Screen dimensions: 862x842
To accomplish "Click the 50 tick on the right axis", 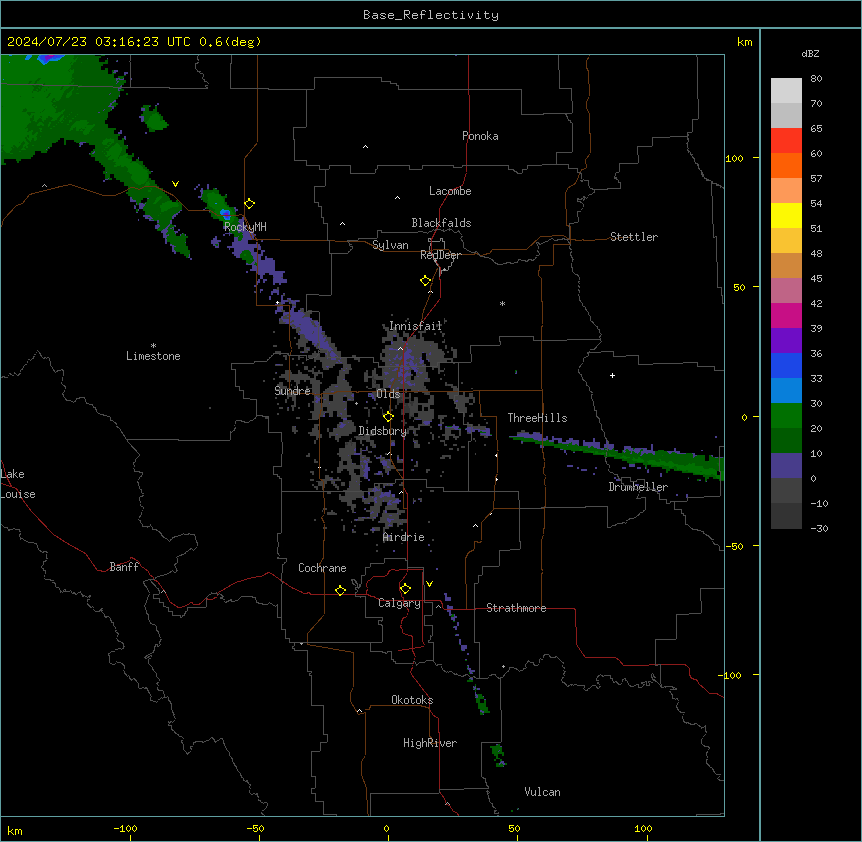I will 739,287.
